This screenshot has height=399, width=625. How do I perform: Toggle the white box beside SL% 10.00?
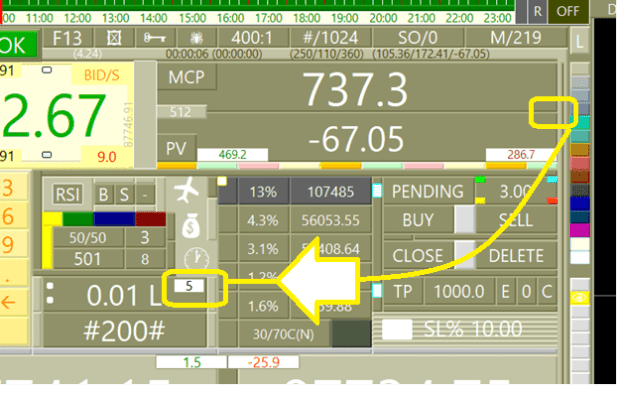pyautogui.click(x=397, y=329)
